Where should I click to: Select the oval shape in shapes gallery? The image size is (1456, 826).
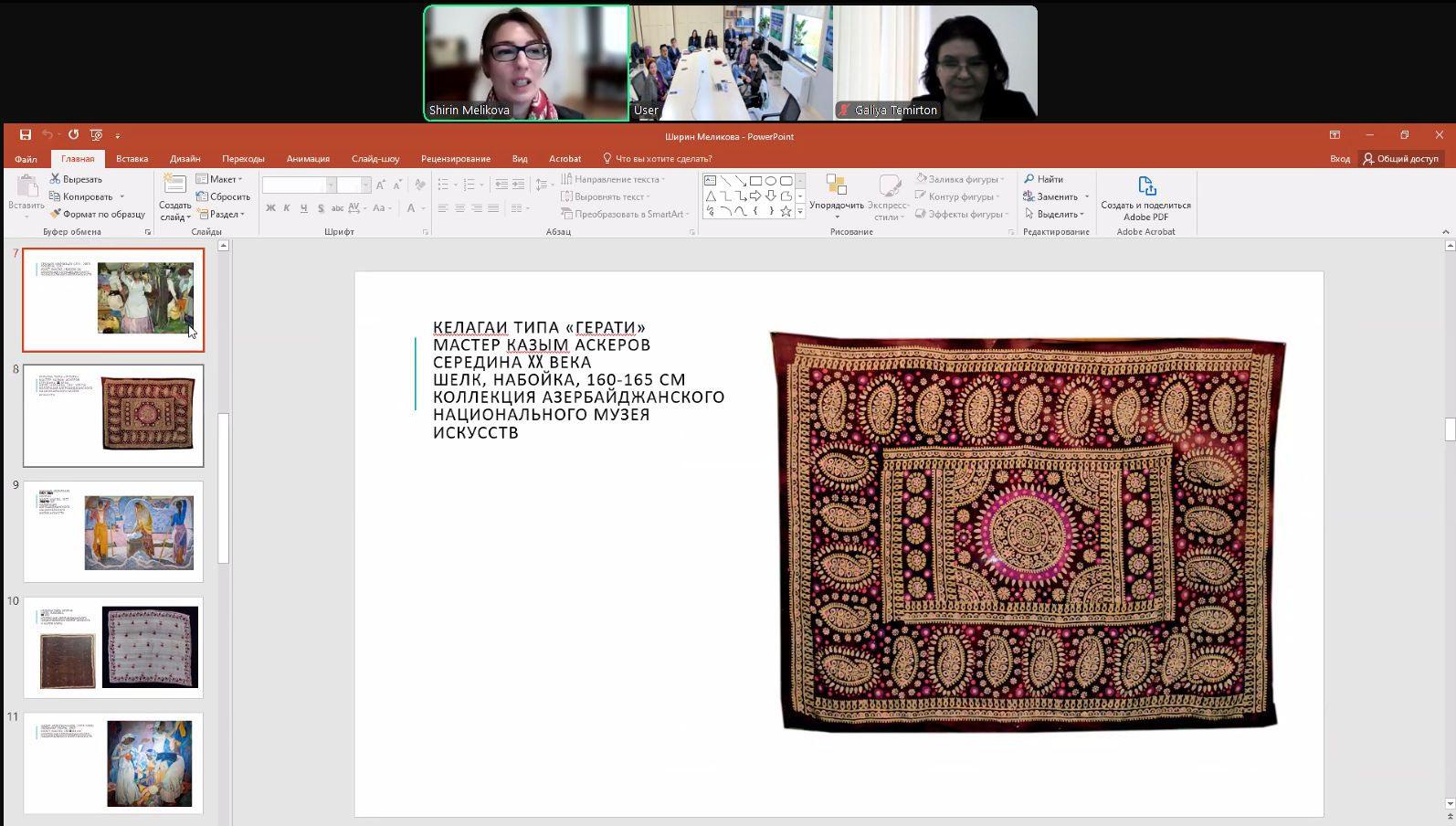pos(770,181)
